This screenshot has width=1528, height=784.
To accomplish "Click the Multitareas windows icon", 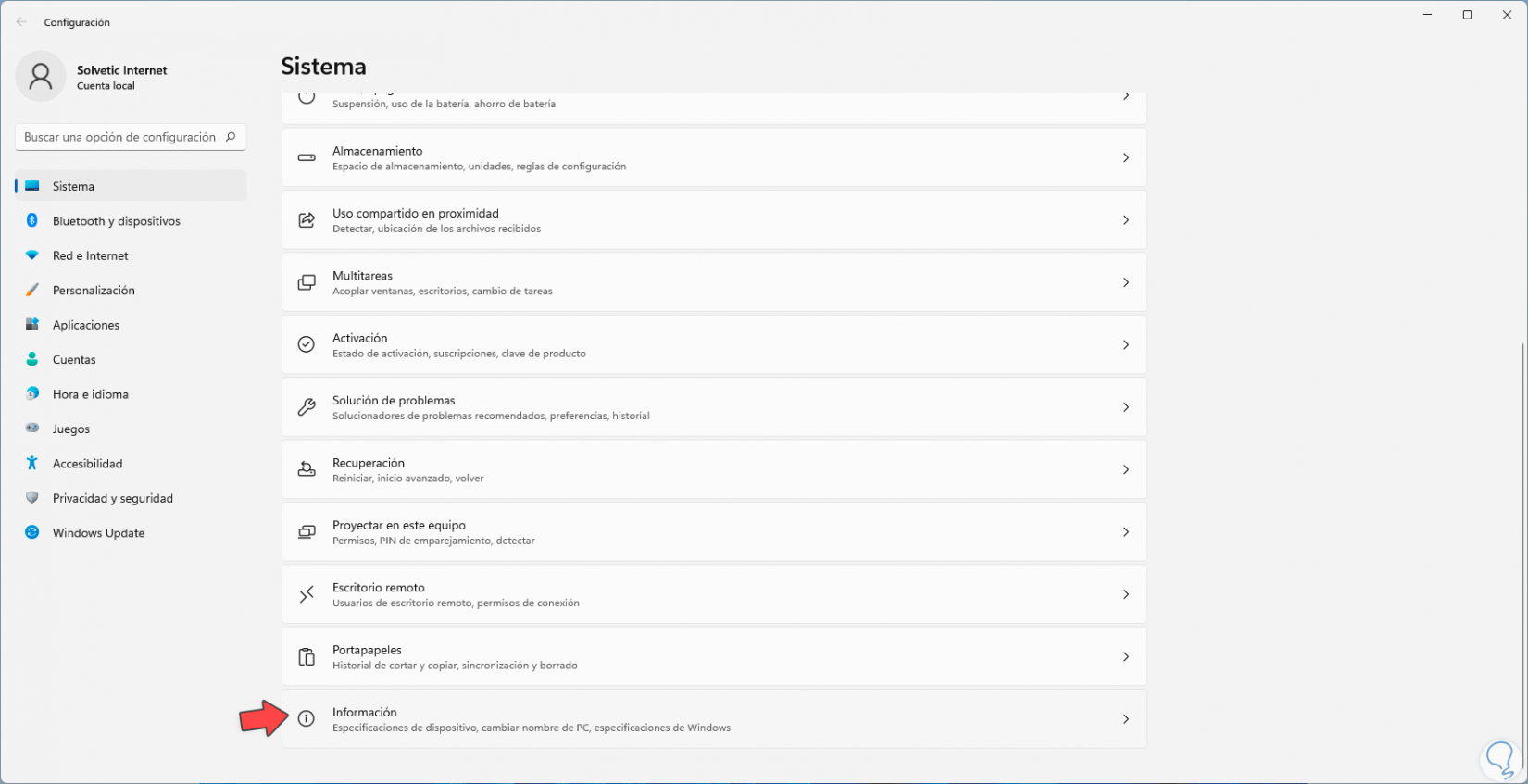I will pos(307,282).
